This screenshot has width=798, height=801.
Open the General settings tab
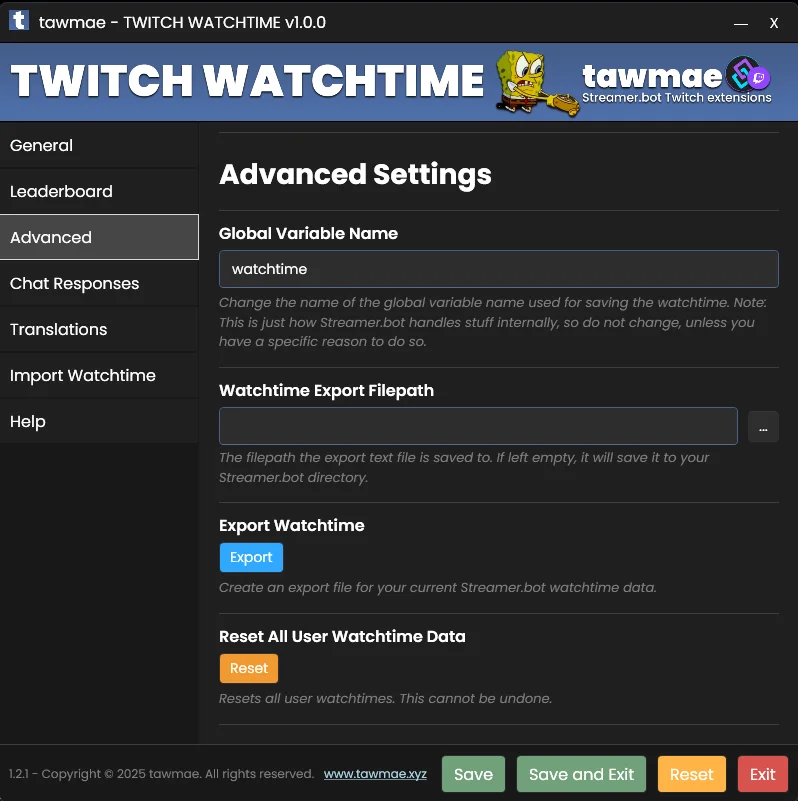point(99,146)
